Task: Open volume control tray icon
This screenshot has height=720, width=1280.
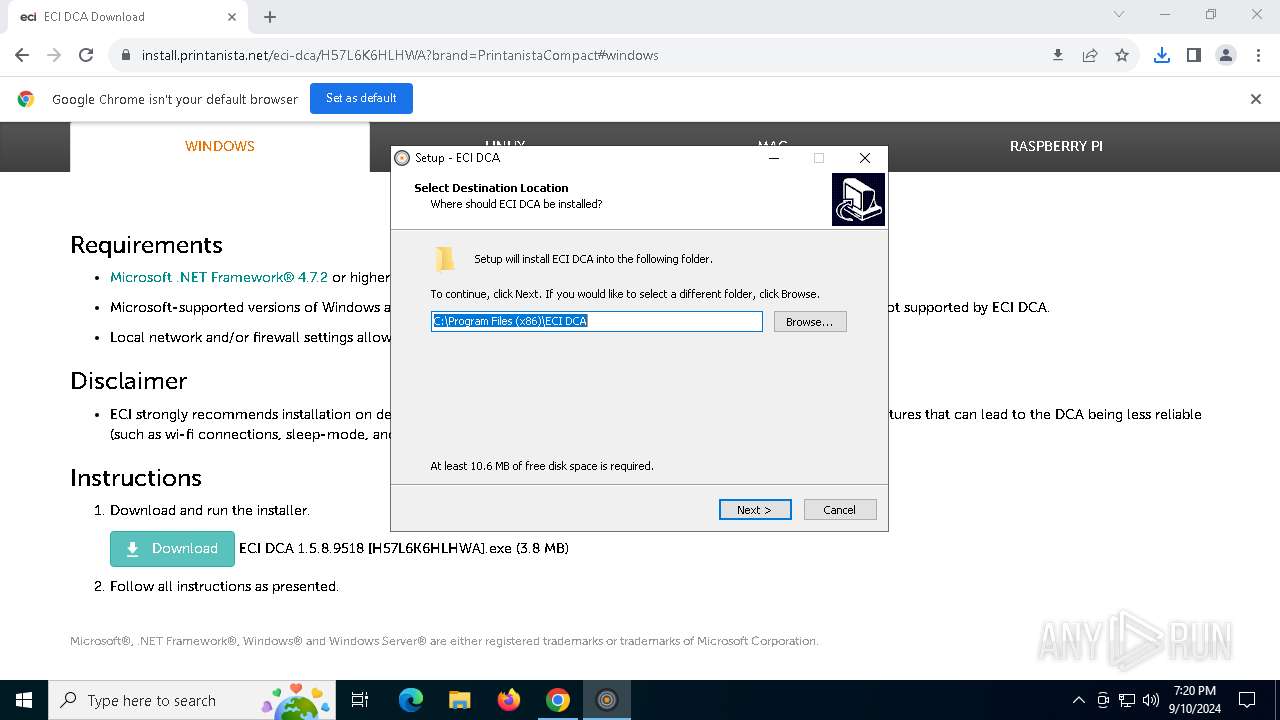Action: pyautogui.click(x=1151, y=700)
